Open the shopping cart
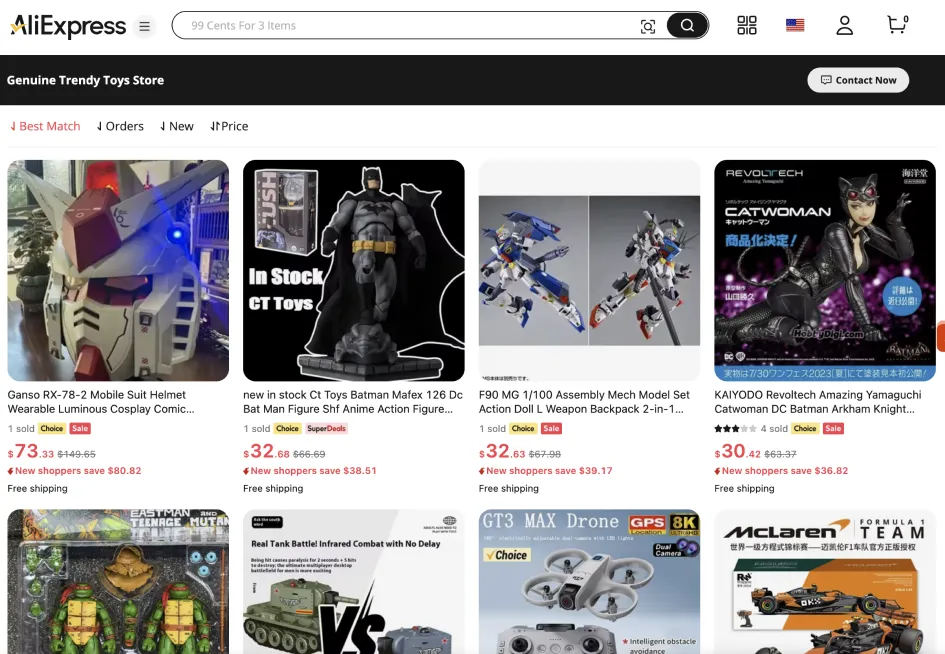 pyautogui.click(x=897, y=25)
